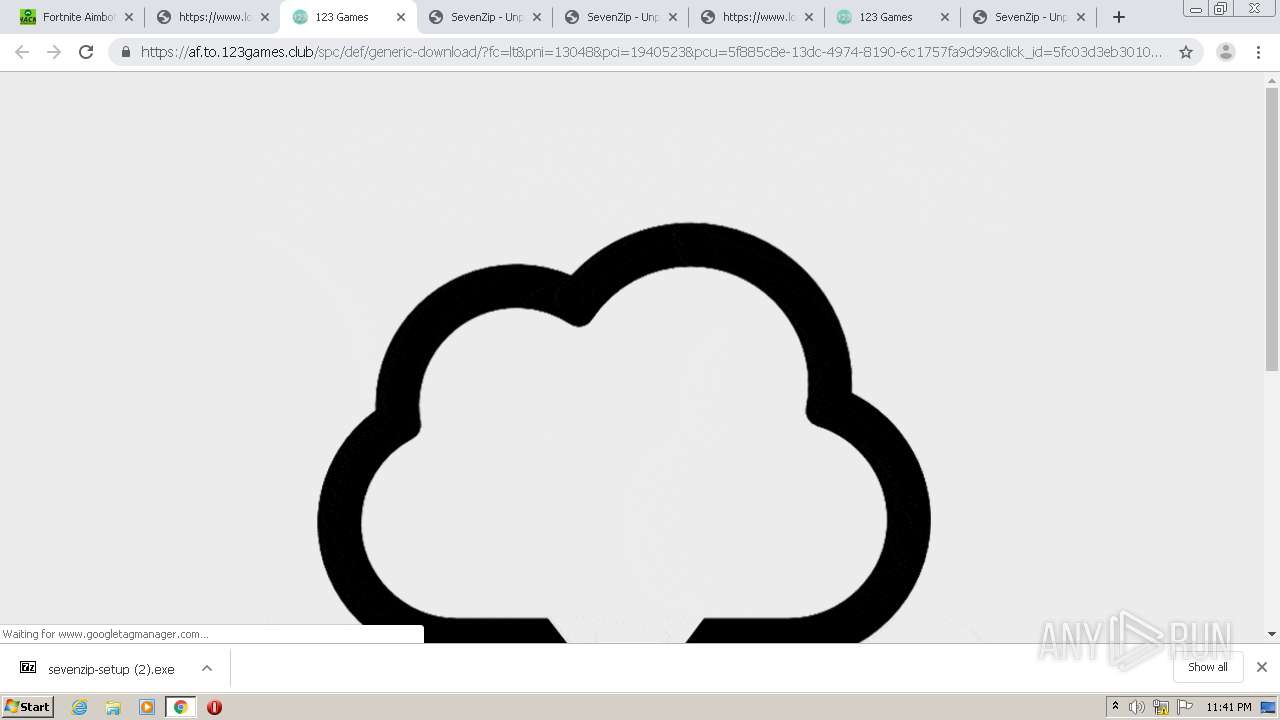This screenshot has height=720, width=1280.
Task: Close the Fortnite Aimbot tab
Action: (x=129, y=17)
